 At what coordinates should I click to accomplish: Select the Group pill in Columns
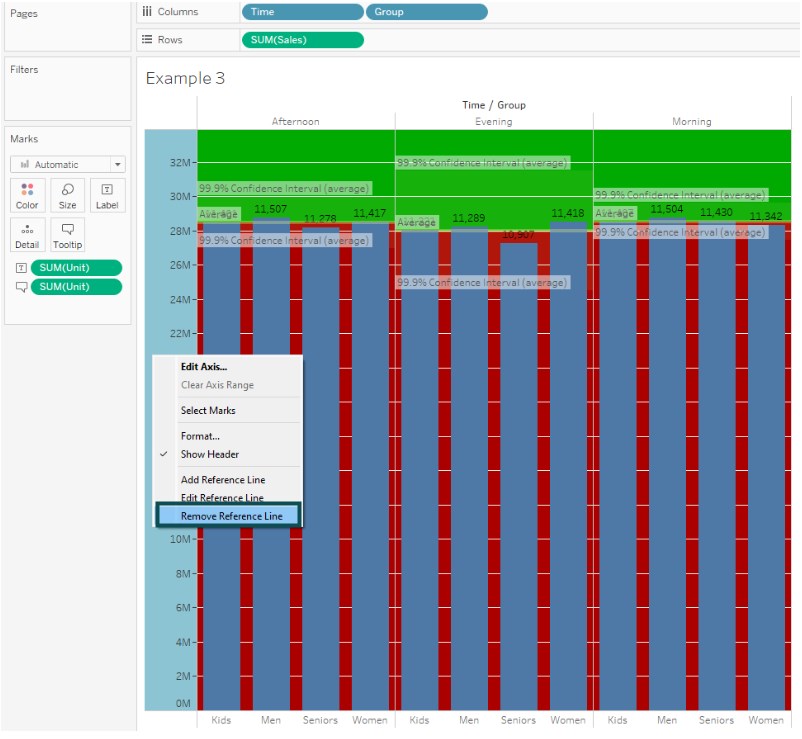(427, 12)
